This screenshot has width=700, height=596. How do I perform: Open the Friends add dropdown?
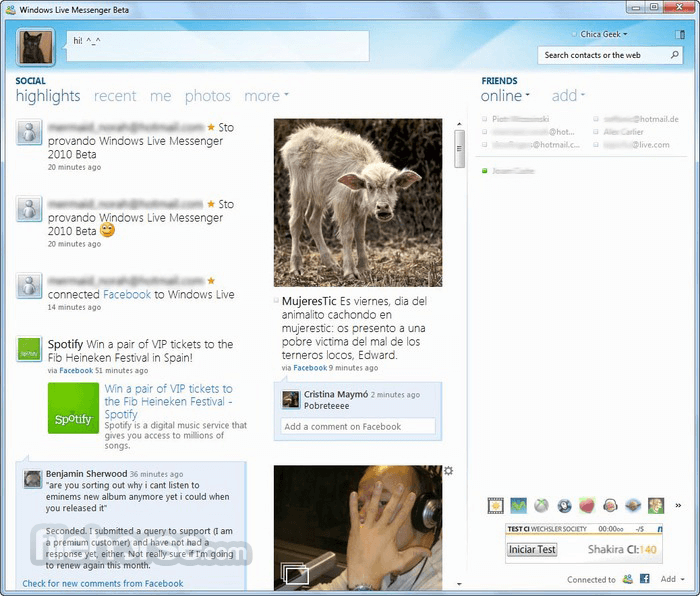click(568, 96)
